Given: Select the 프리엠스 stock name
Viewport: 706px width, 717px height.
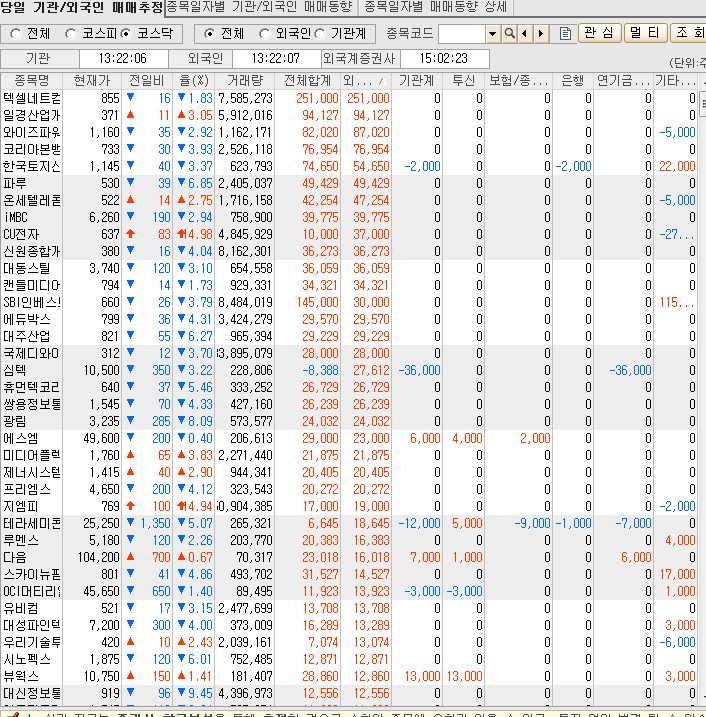Looking at the screenshot, I should (27, 489).
